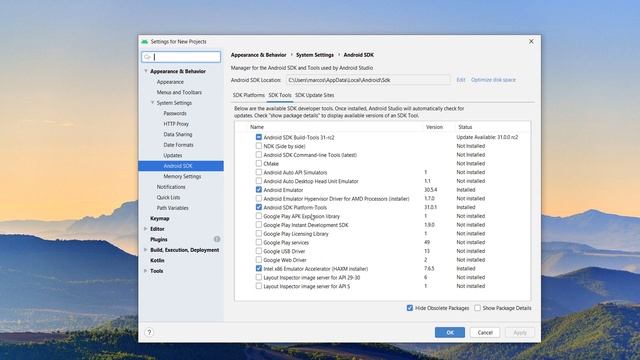Expand the Tools settings node
This screenshot has width=640, height=360.
tap(146, 271)
